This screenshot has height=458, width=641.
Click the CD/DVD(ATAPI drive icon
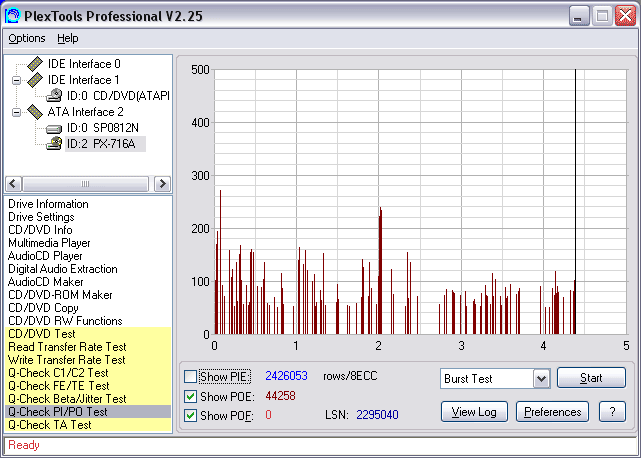54,96
